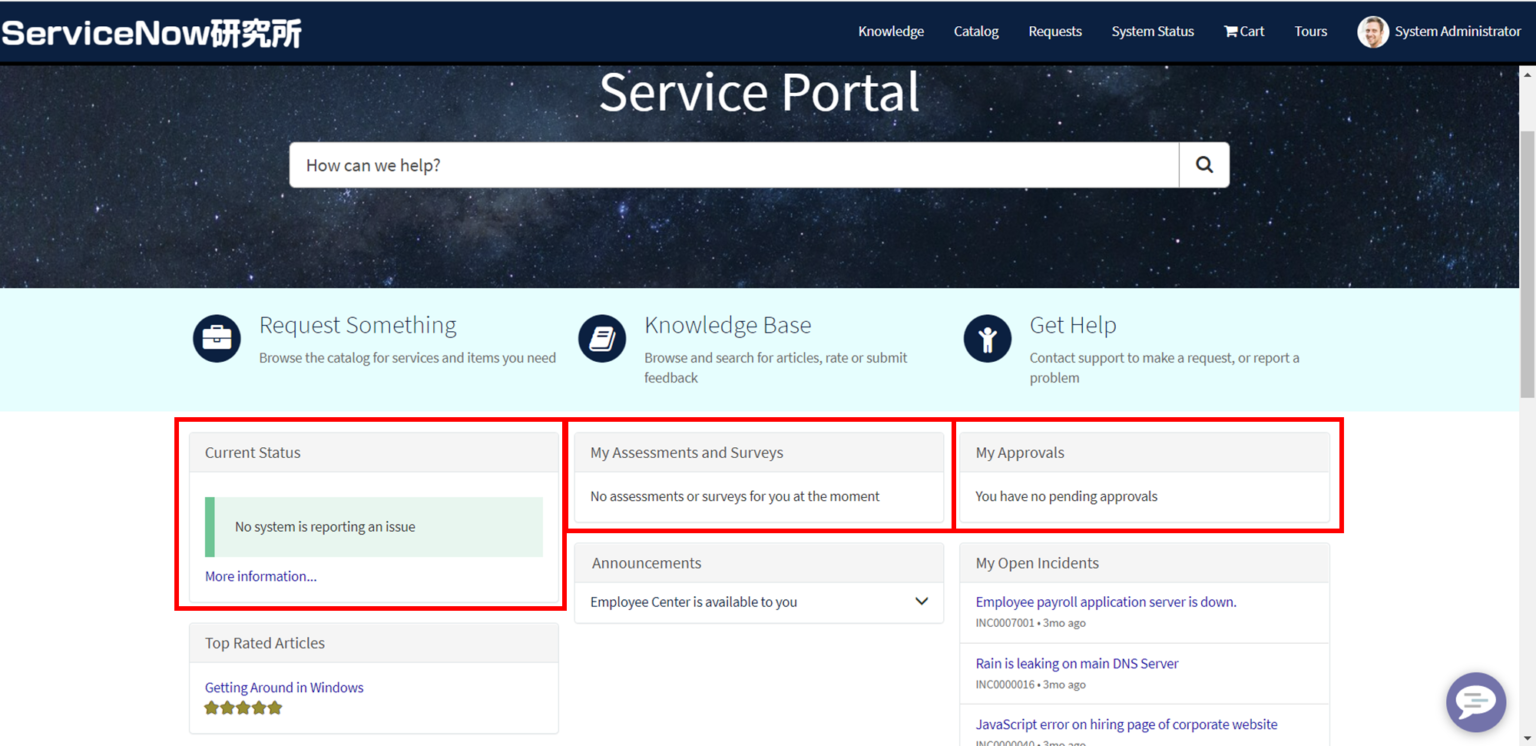Click the More information... link
This screenshot has width=1536, height=746.
tap(261, 576)
